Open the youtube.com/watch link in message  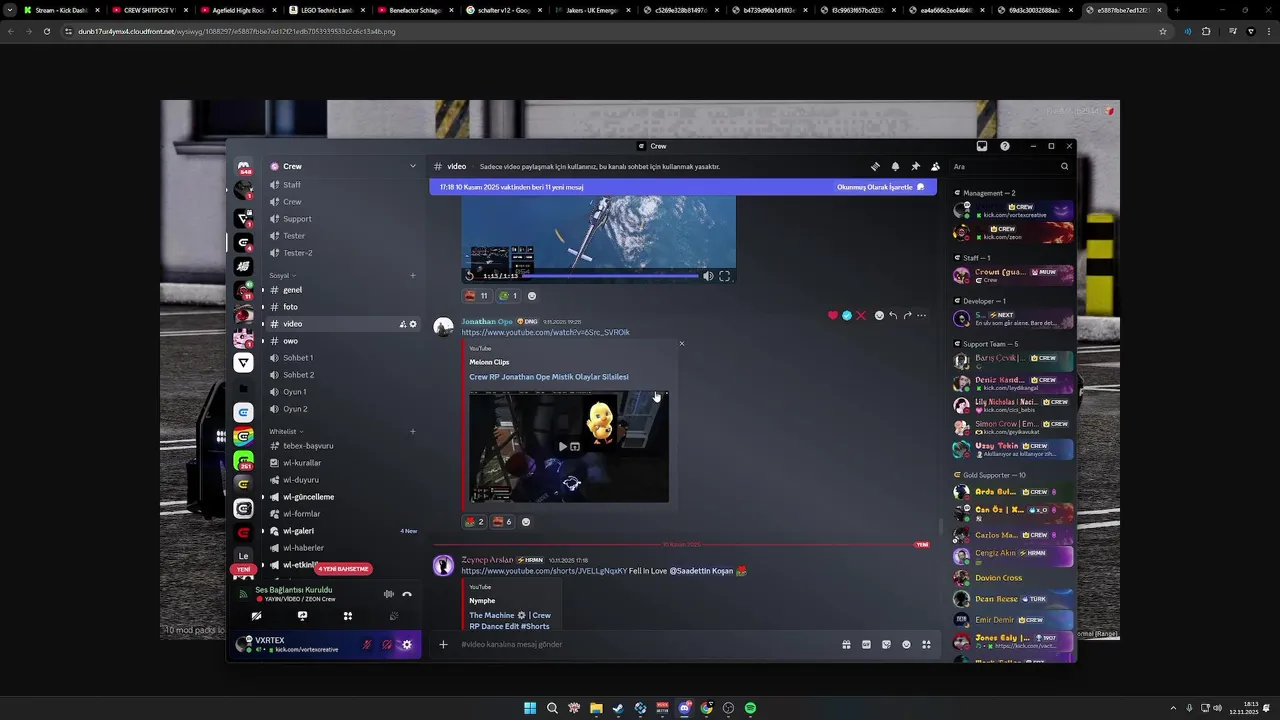(545, 332)
